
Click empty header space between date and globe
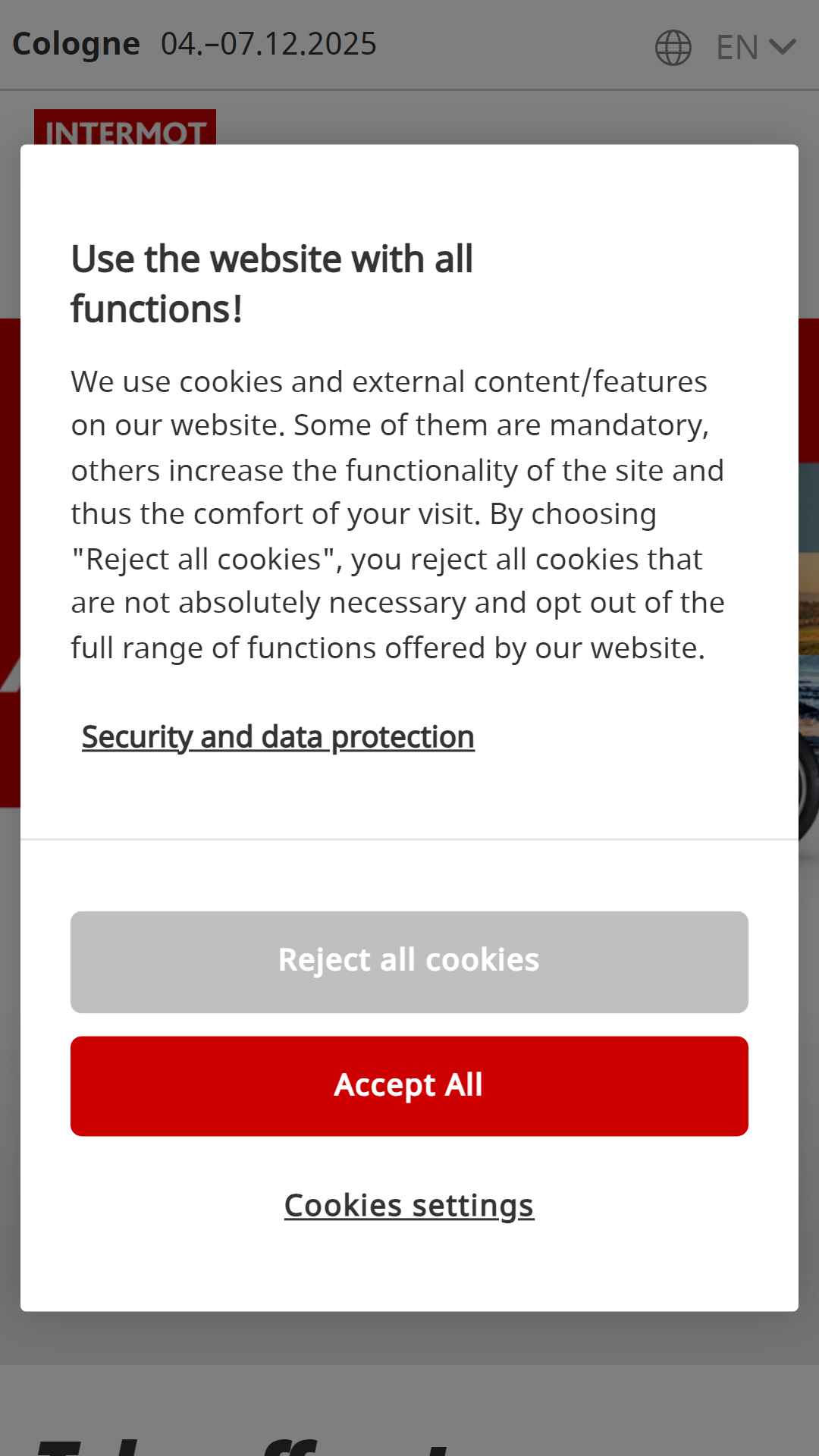point(516,45)
